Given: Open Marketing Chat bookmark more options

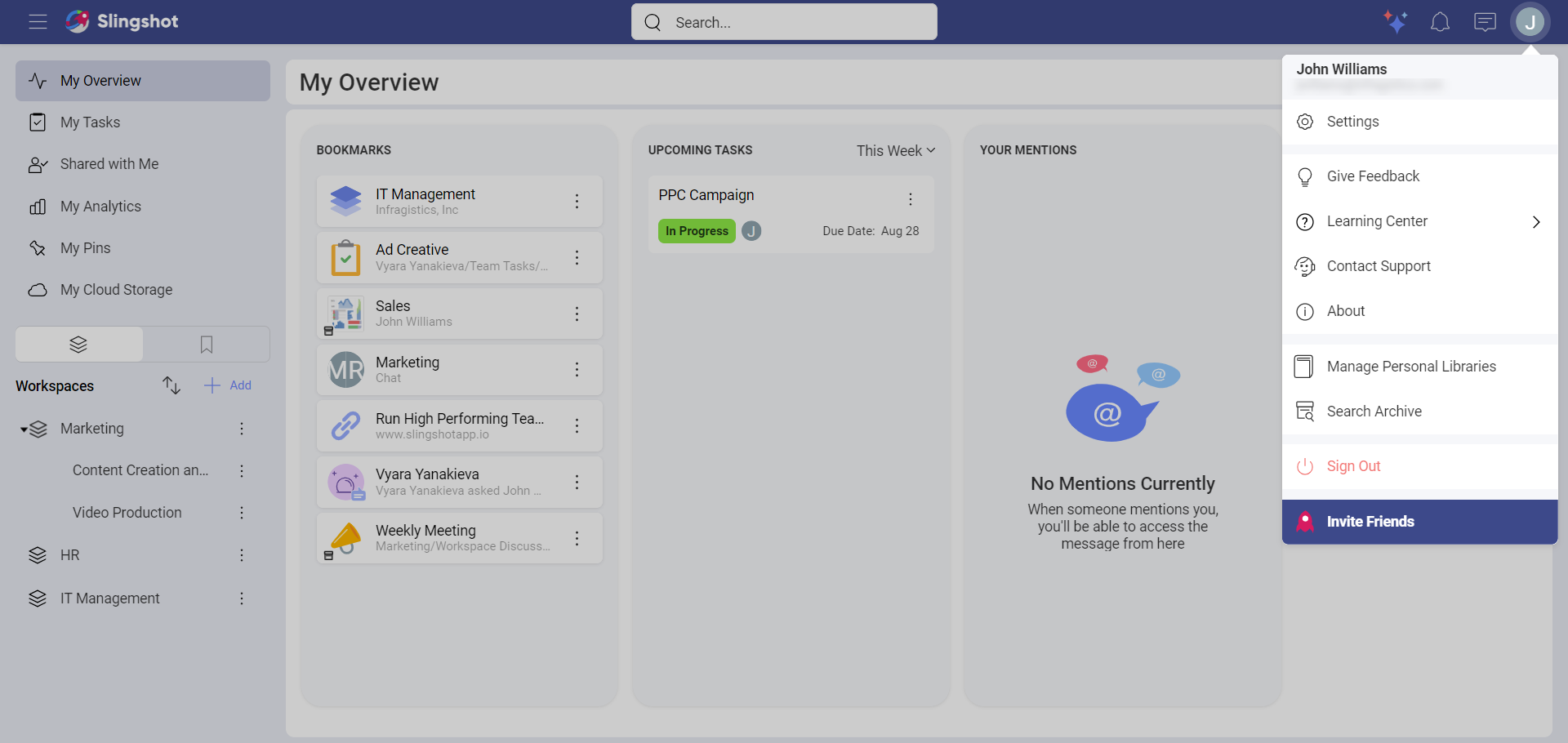Looking at the screenshot, I should [x=577, y=370].
